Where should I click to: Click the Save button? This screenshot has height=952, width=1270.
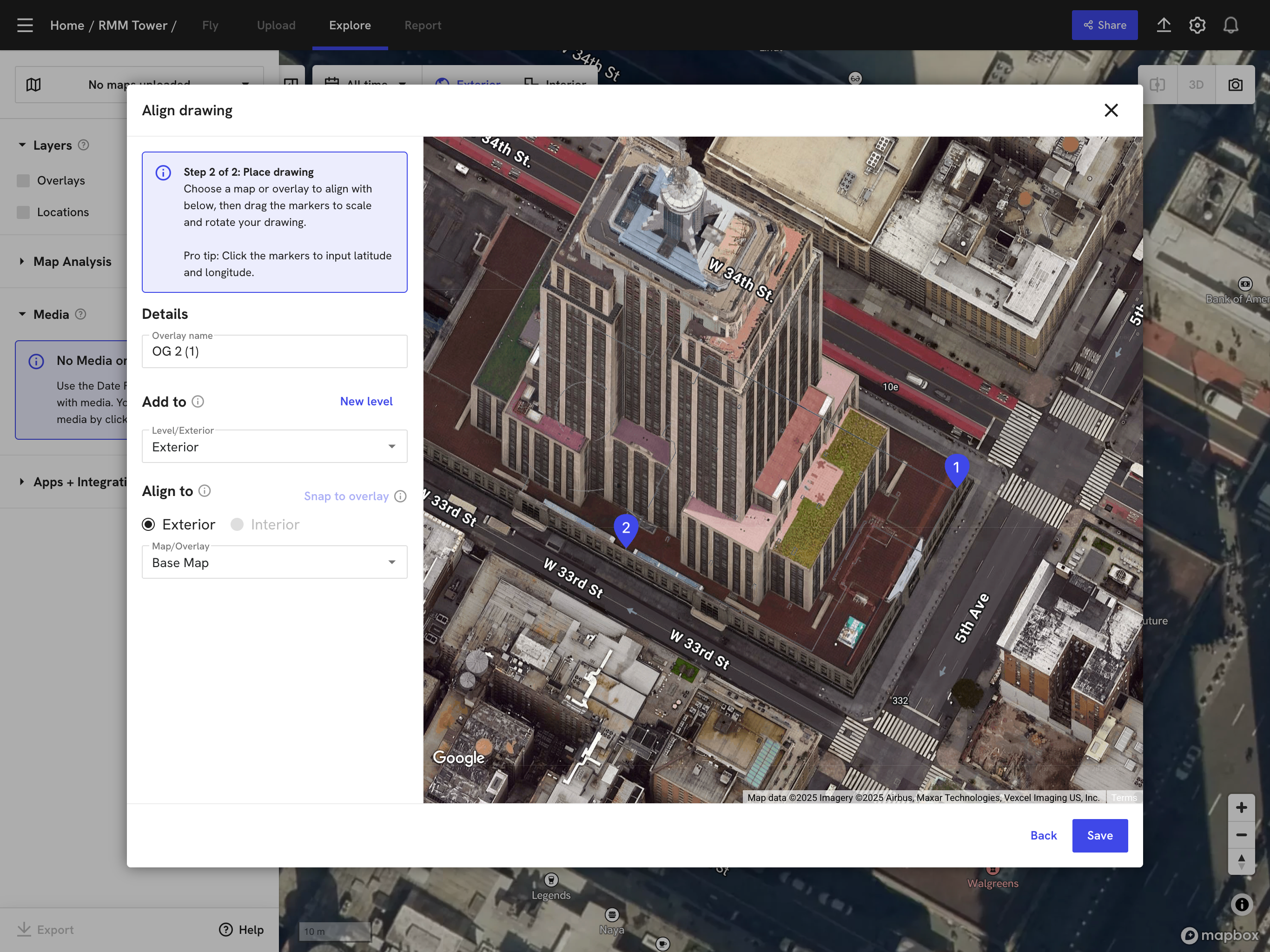(x=1099, y=835)
